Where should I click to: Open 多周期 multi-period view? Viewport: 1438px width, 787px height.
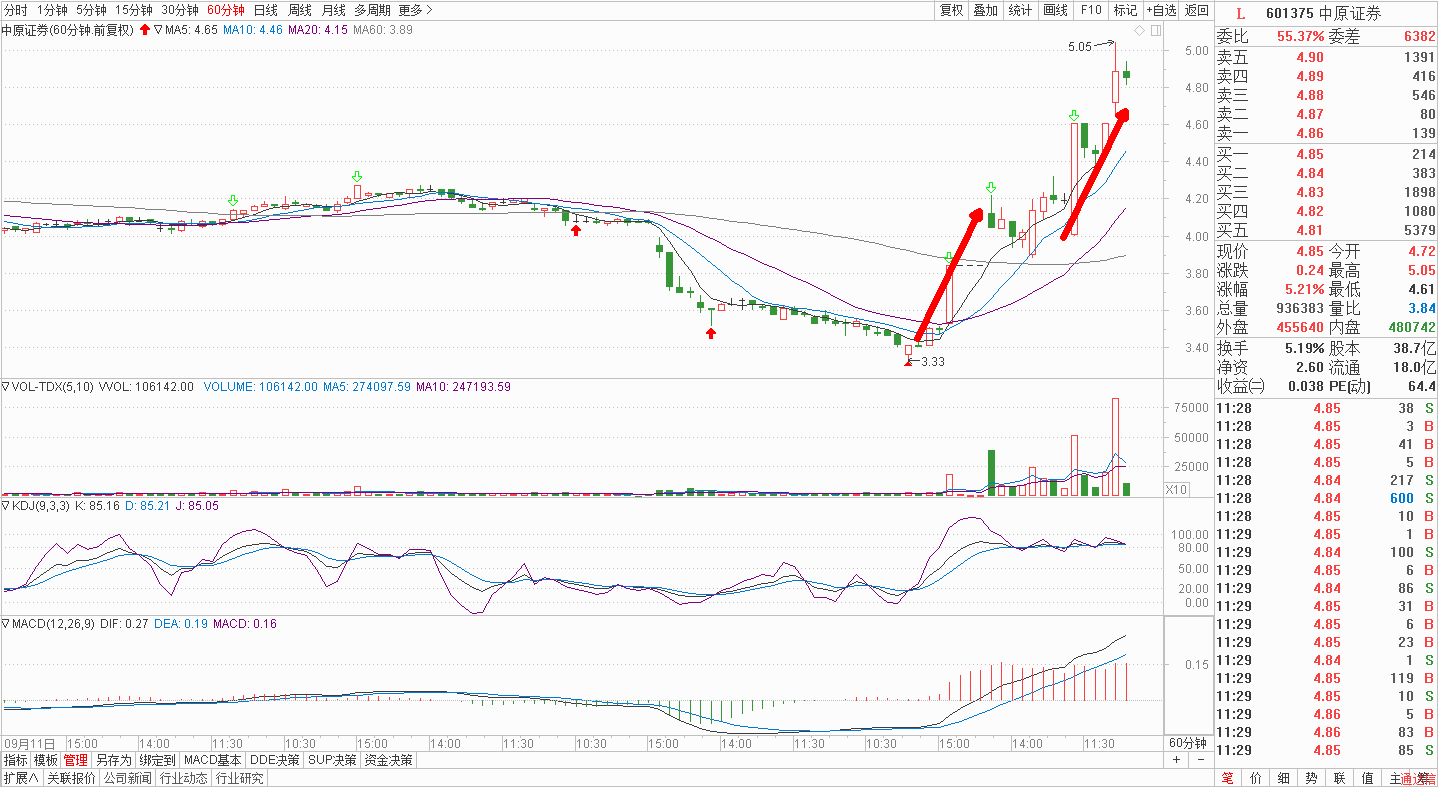(x=373, y=10)
